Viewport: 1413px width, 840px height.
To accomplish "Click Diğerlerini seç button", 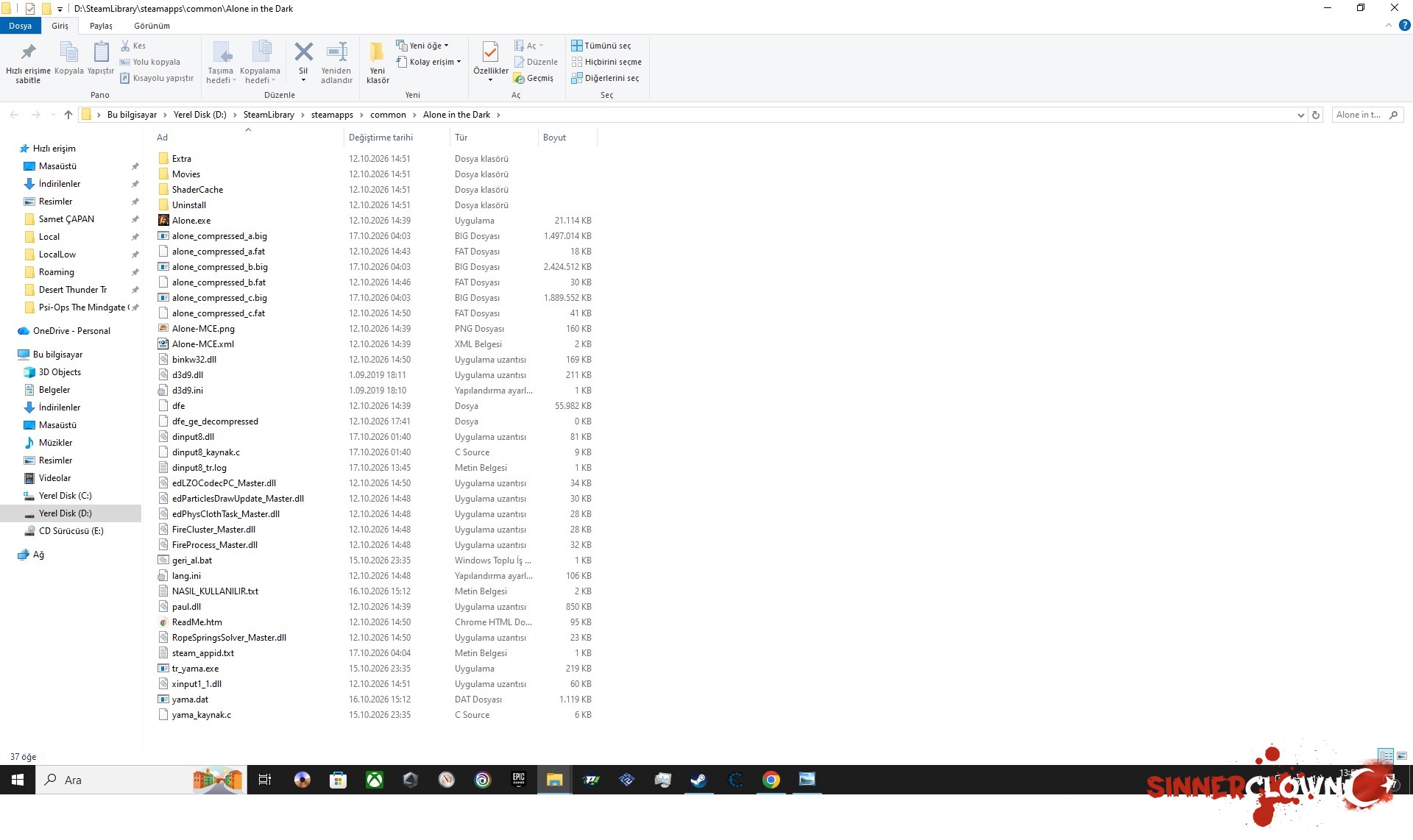I will tap(605, 78).
